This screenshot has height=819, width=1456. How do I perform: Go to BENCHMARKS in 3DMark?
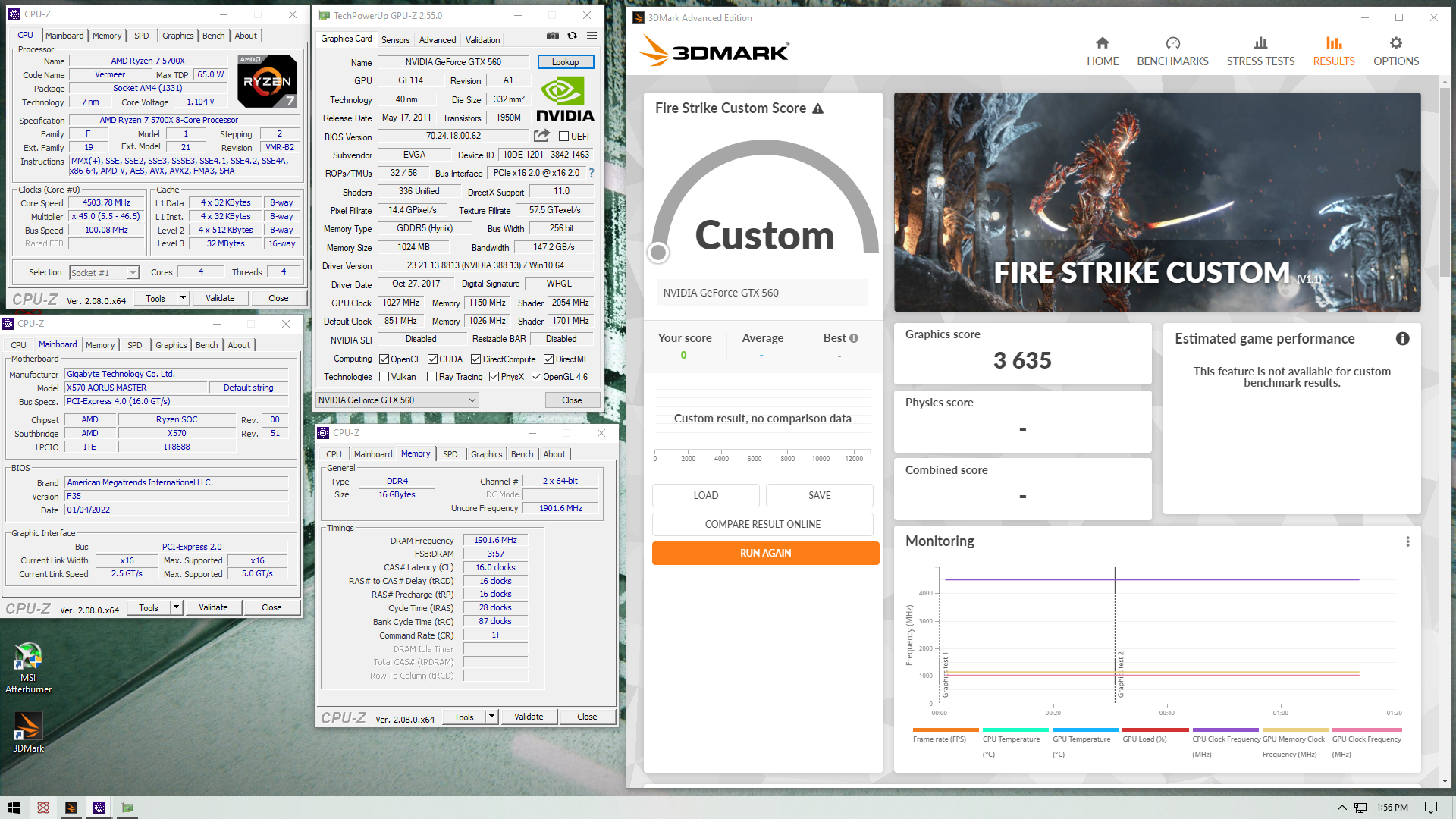[1172, 52]
